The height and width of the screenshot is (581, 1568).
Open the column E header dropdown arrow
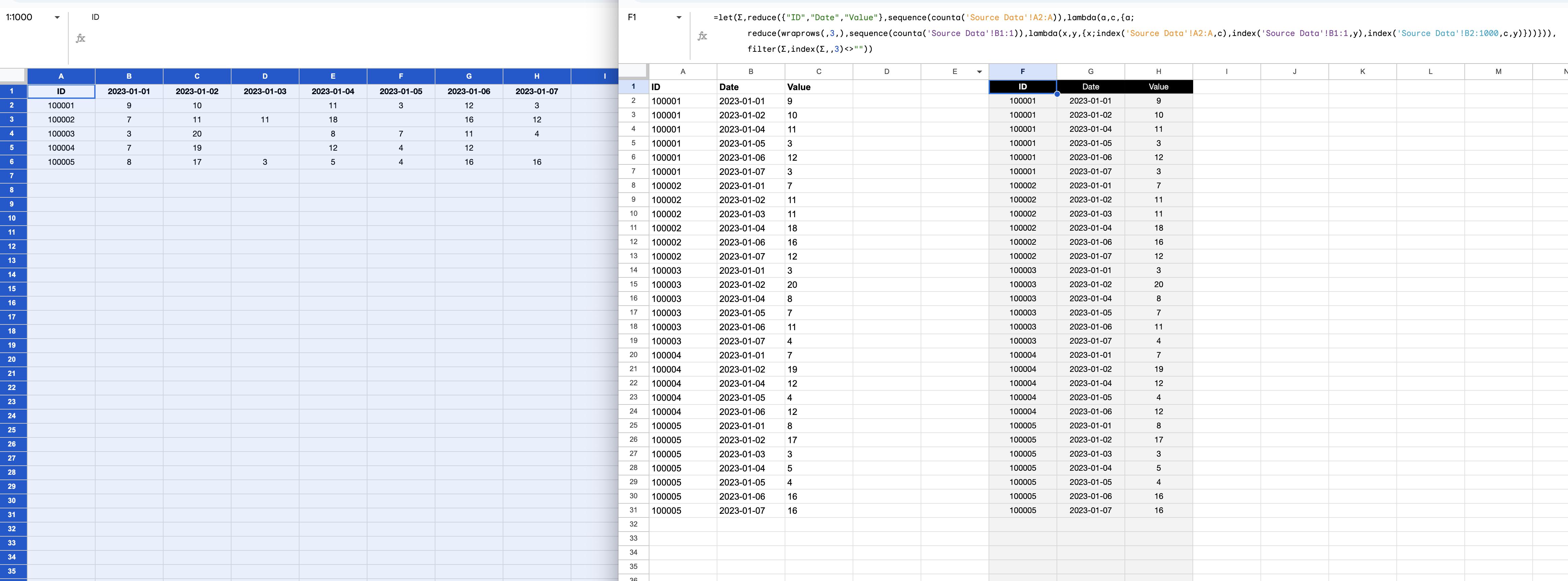pos(979,72)
